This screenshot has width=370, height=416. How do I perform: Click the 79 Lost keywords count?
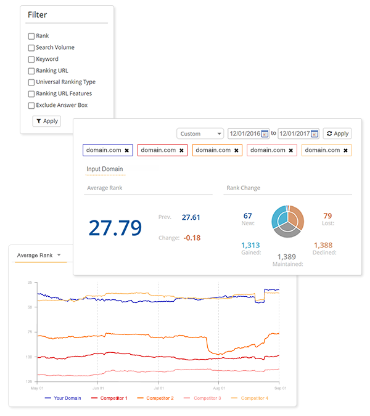click(x=328, y=216)
